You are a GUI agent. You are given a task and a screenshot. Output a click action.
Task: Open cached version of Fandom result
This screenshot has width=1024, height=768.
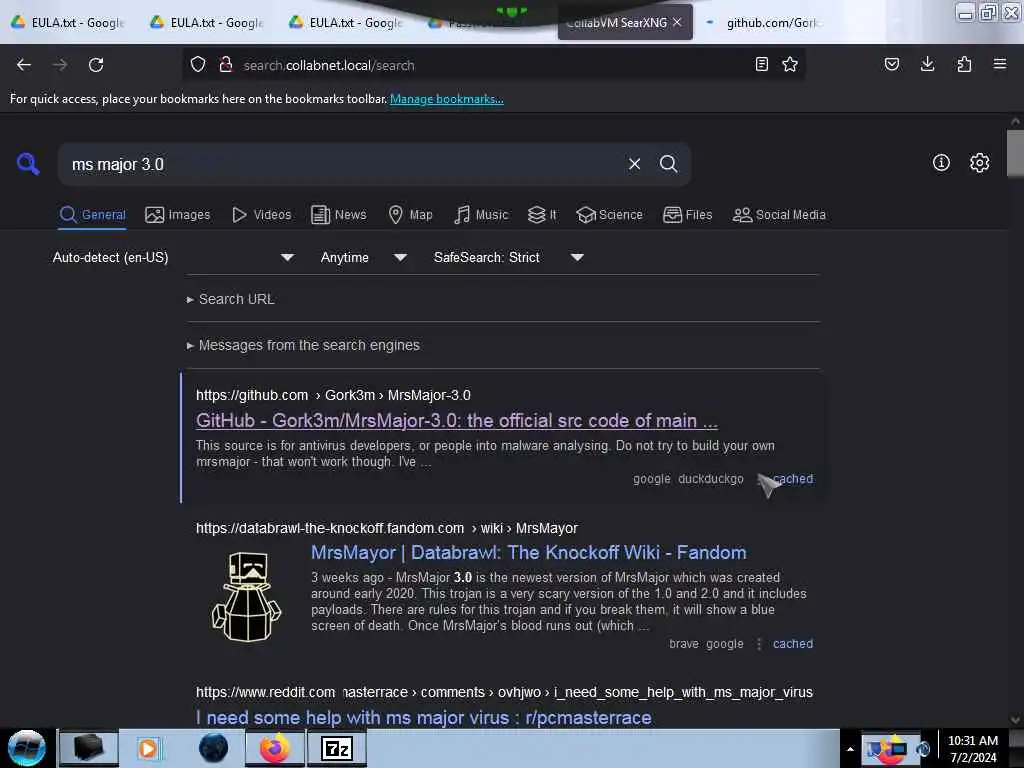coord(793,644)
